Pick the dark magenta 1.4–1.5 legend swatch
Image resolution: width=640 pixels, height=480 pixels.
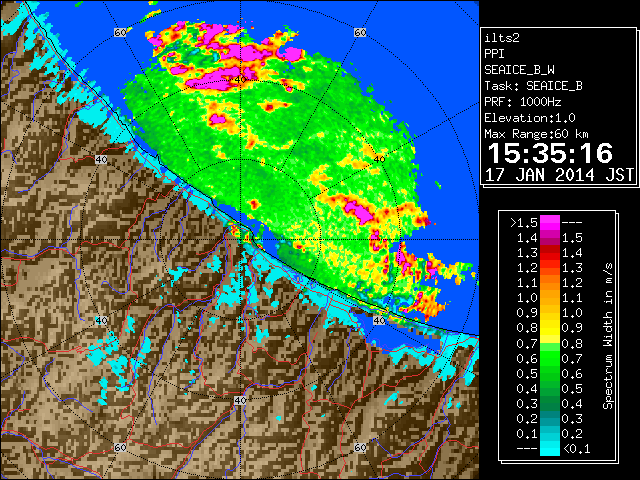(550, 238)
